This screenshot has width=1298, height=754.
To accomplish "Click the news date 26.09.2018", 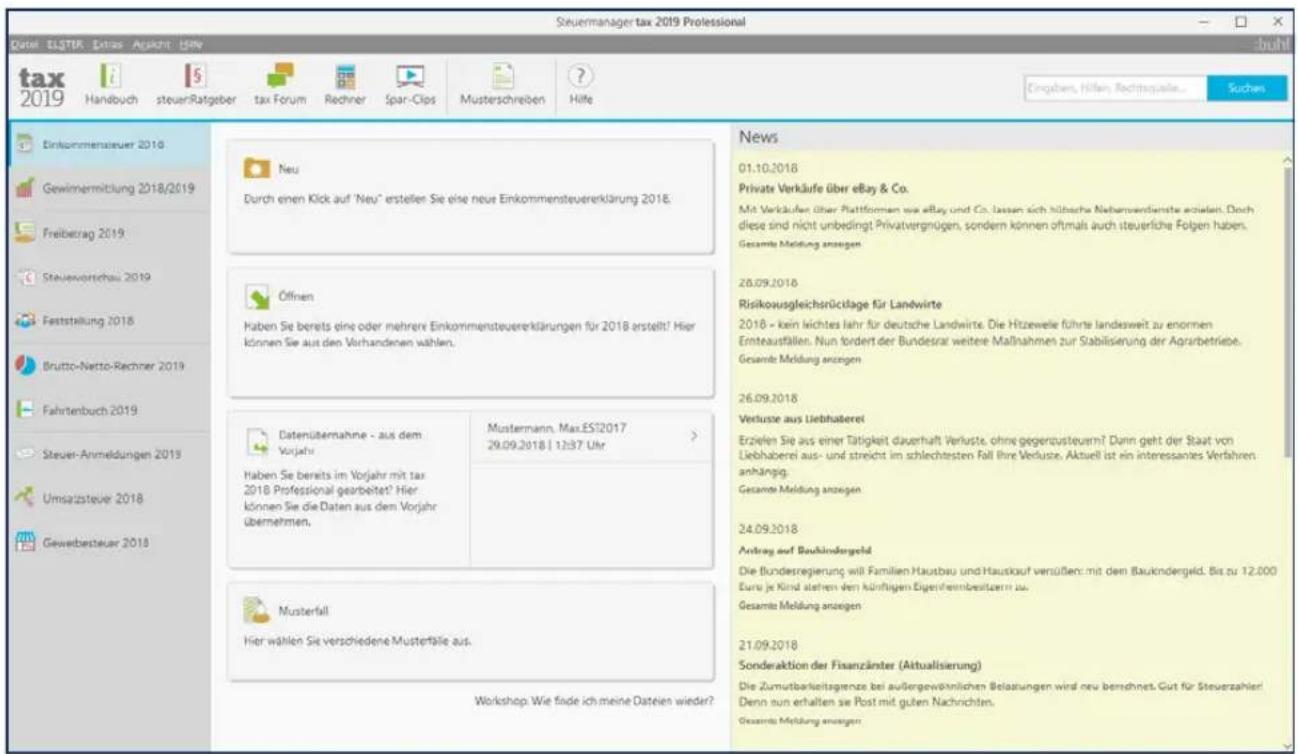I will click(767, 397).
